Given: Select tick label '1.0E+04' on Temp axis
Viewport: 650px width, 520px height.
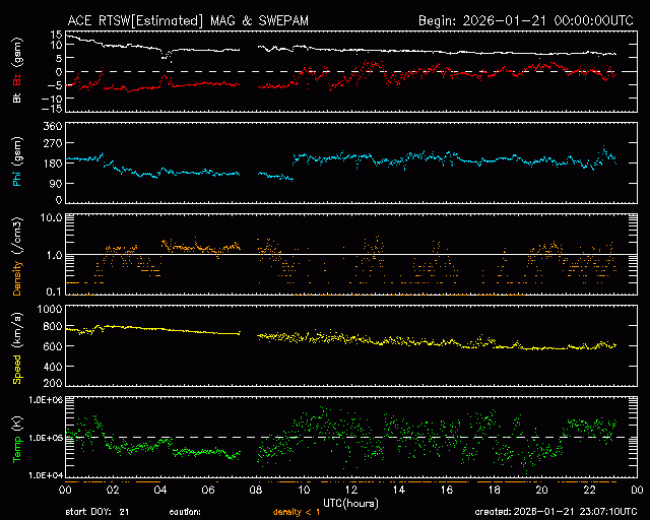Looking at the screenshot, I should pos(46,475).
